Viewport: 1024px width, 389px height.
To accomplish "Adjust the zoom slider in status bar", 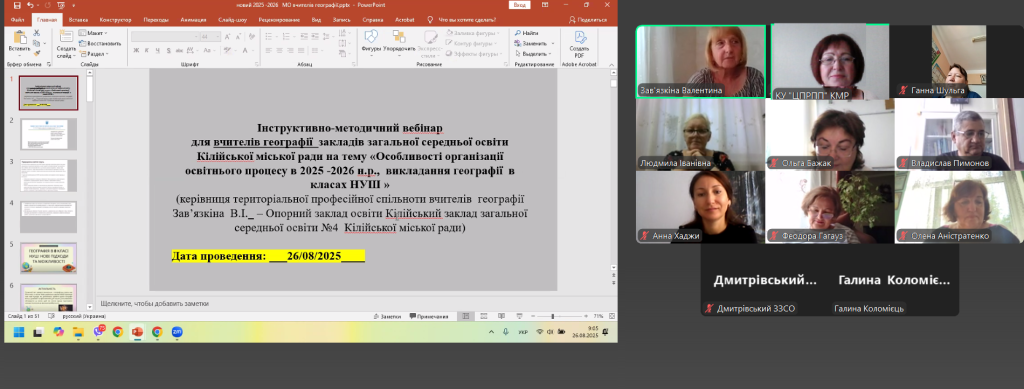I will (553, 316).
